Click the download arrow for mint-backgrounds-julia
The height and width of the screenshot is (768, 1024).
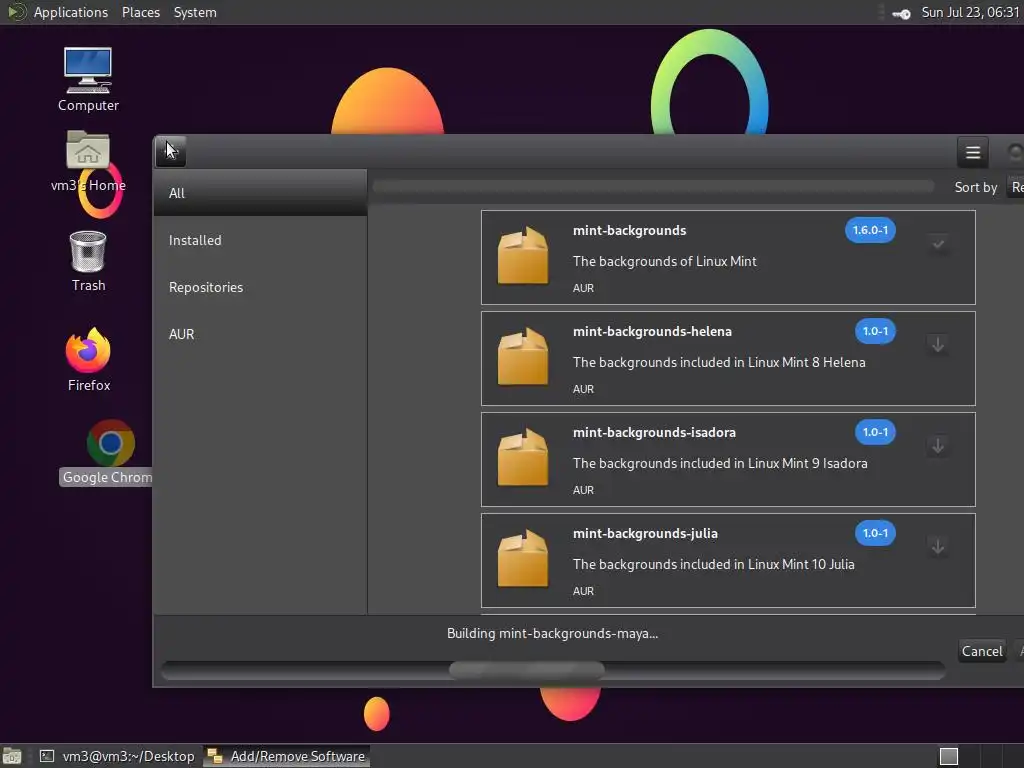click(x=938, y=546)
